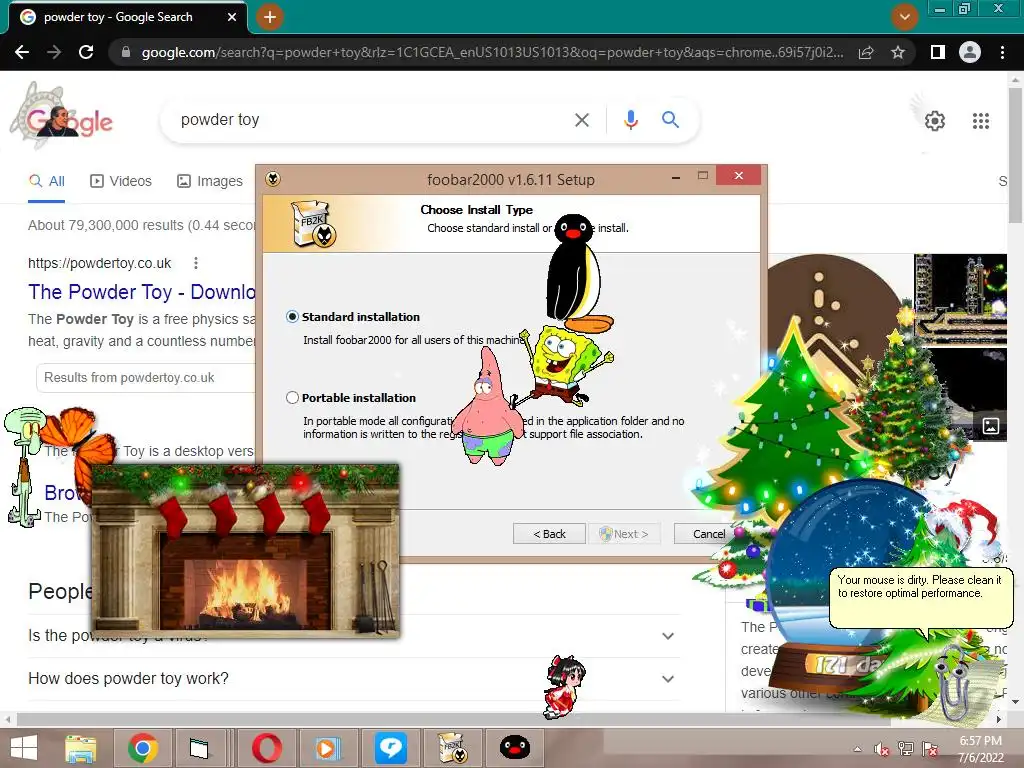Bookmark this page with the star icon
This screenshot has width=1024, height=768.
pos(898,52)
